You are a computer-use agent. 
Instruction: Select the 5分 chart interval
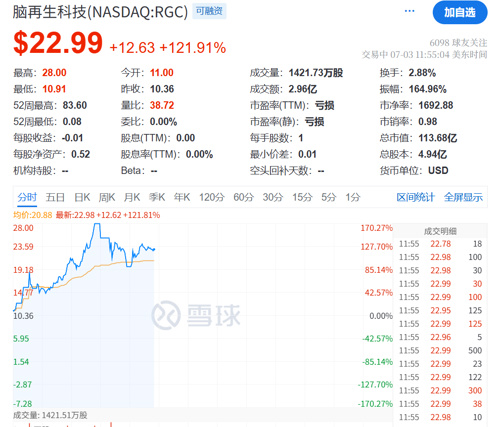click(x=329, y=197)
